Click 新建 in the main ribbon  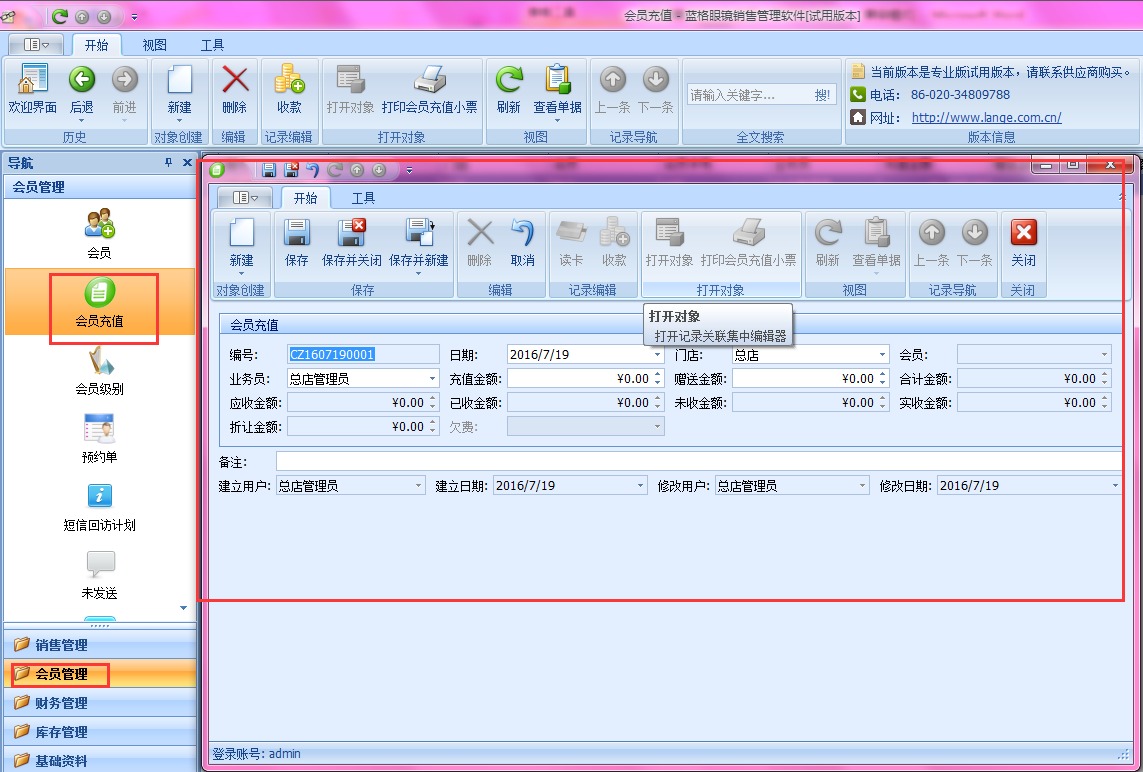(179, 89)
